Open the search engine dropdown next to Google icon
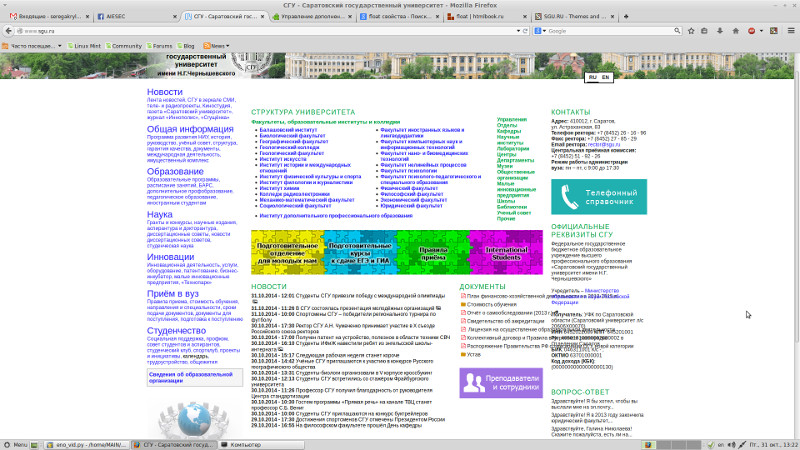 (x=544, y=31)
